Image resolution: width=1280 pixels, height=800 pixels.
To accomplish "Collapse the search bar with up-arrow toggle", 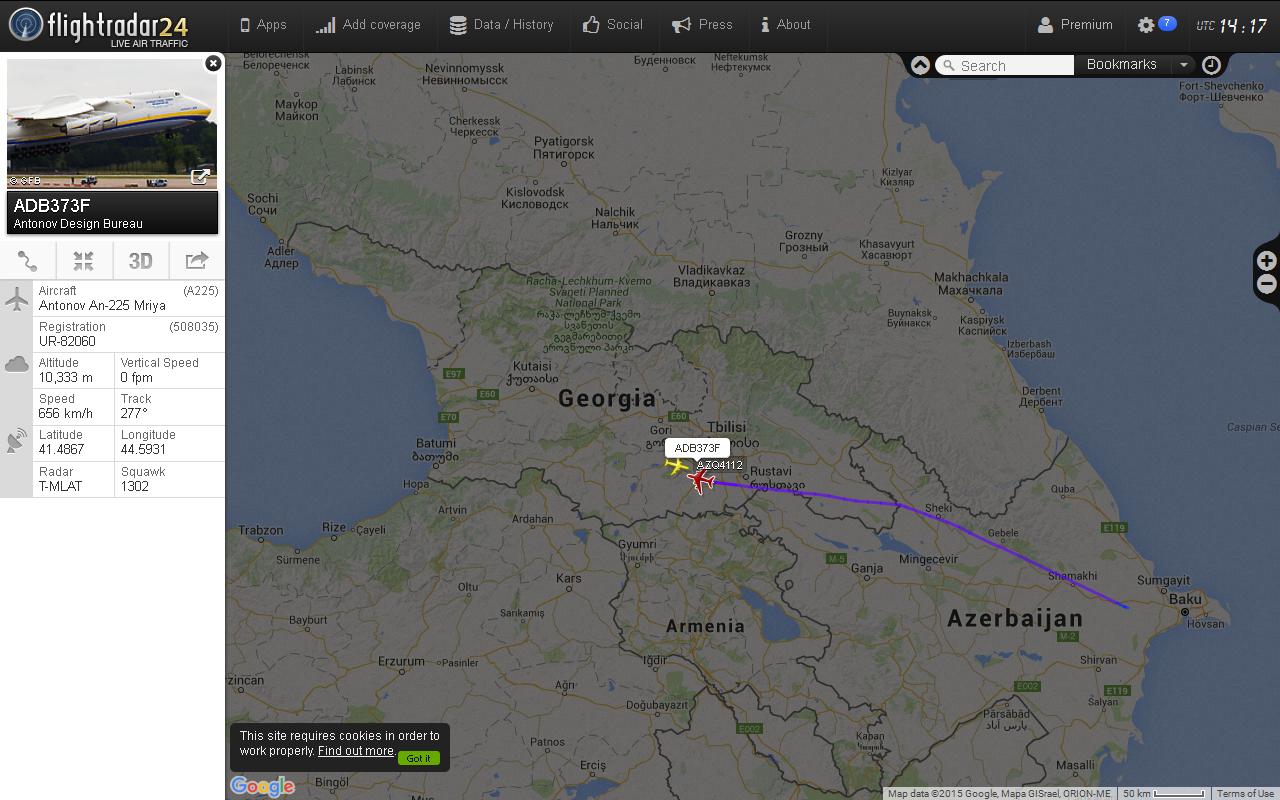I will click(920, 65).
